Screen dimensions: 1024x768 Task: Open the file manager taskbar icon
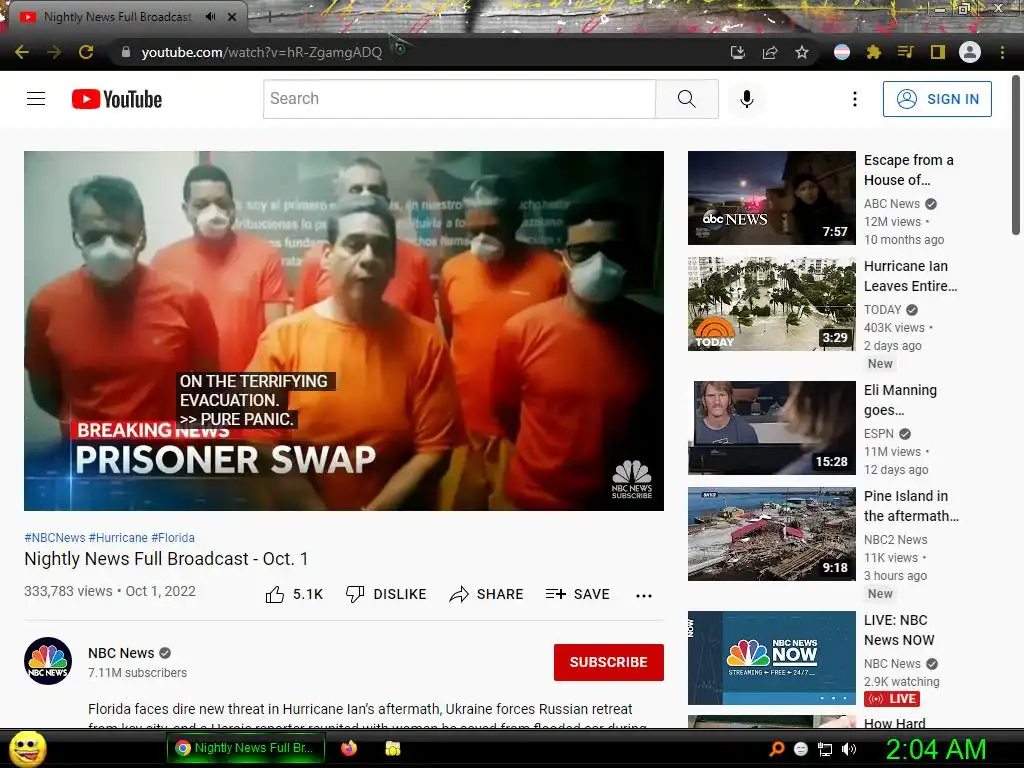(x=392, y=748)
